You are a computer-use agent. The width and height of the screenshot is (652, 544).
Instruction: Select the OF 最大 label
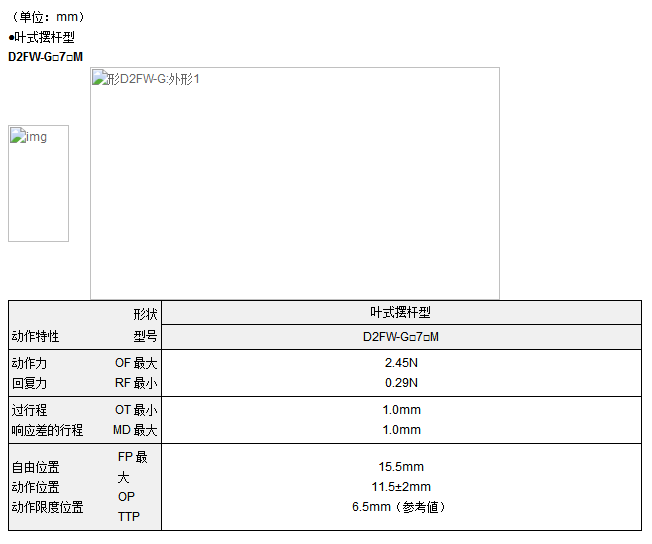click(135, 363)
